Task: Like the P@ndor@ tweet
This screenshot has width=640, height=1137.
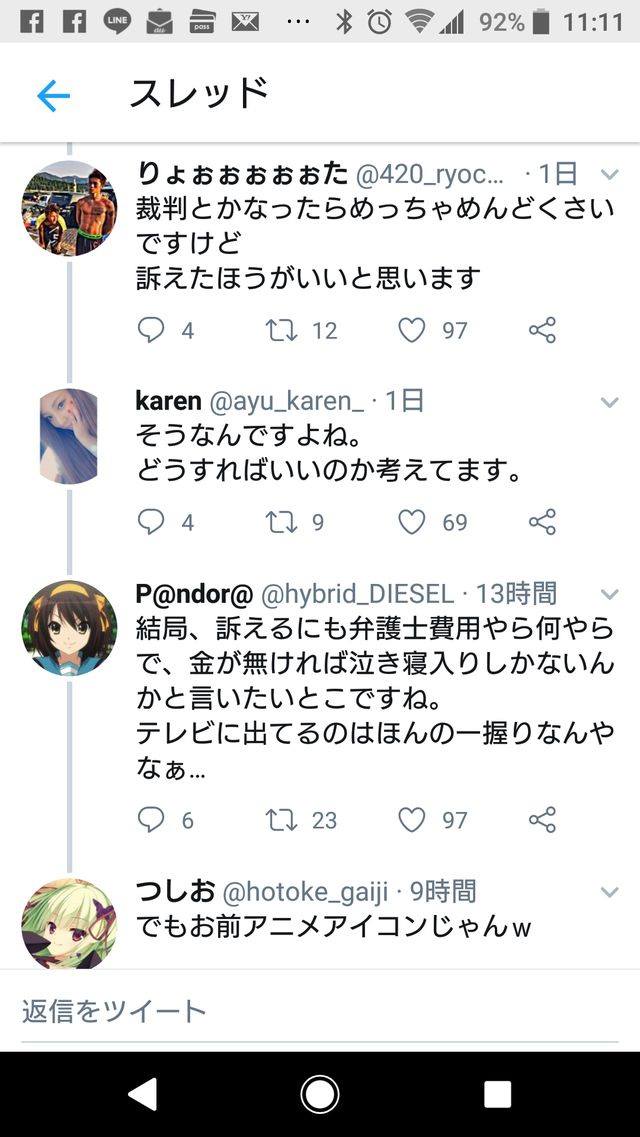Action: [x=412, y=820]
